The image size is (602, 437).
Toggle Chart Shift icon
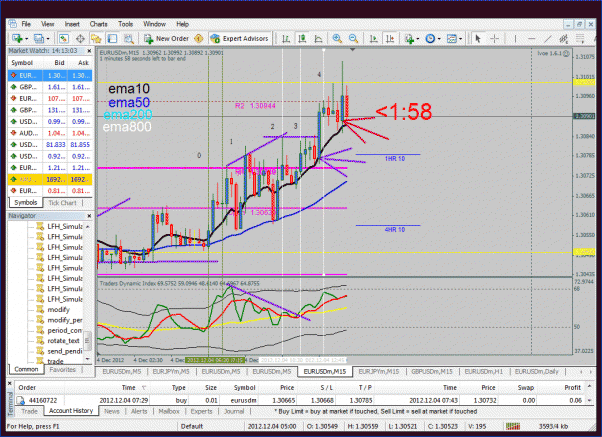tap(390, 38)
